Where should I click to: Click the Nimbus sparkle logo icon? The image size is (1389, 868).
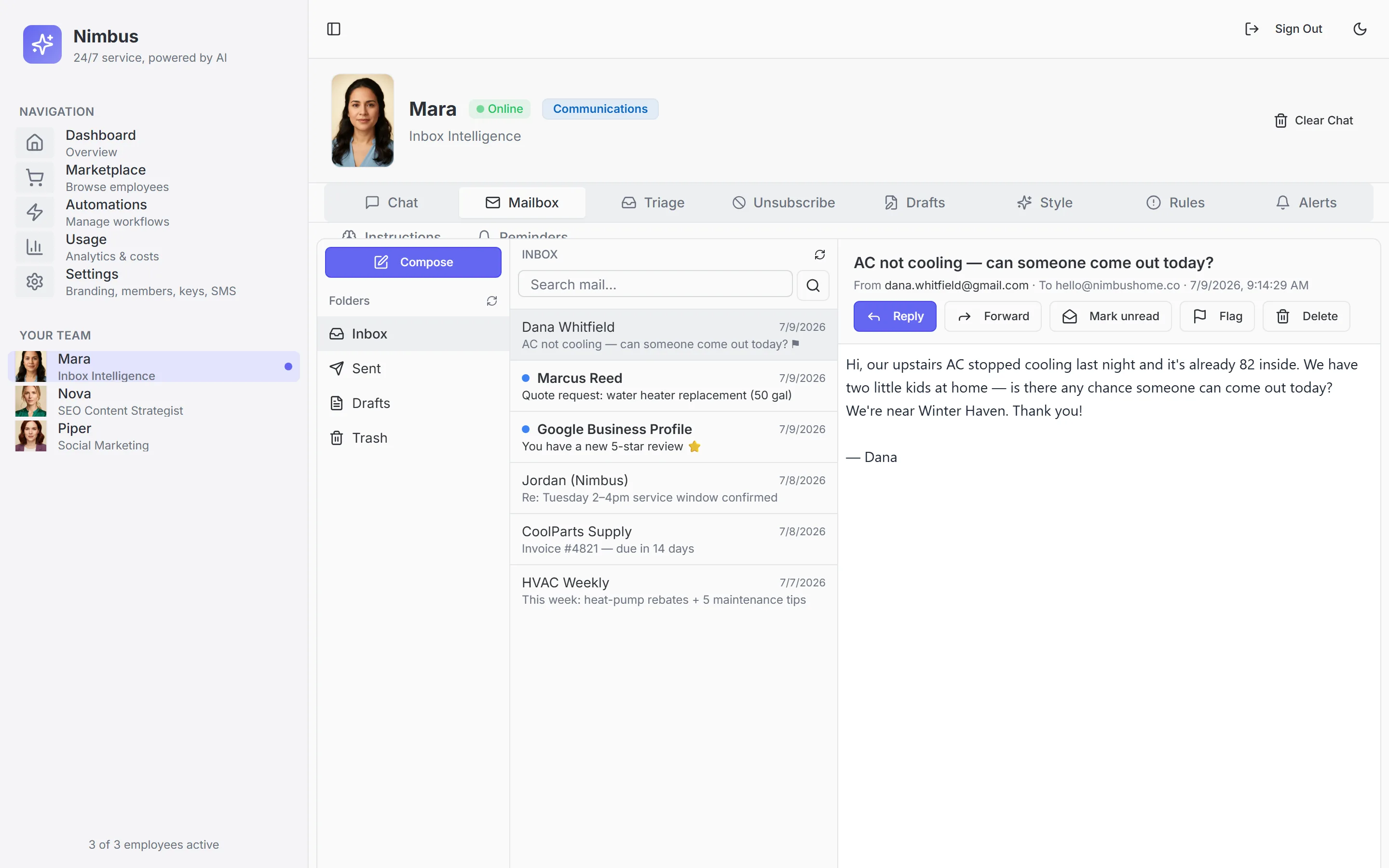[42, 44]
